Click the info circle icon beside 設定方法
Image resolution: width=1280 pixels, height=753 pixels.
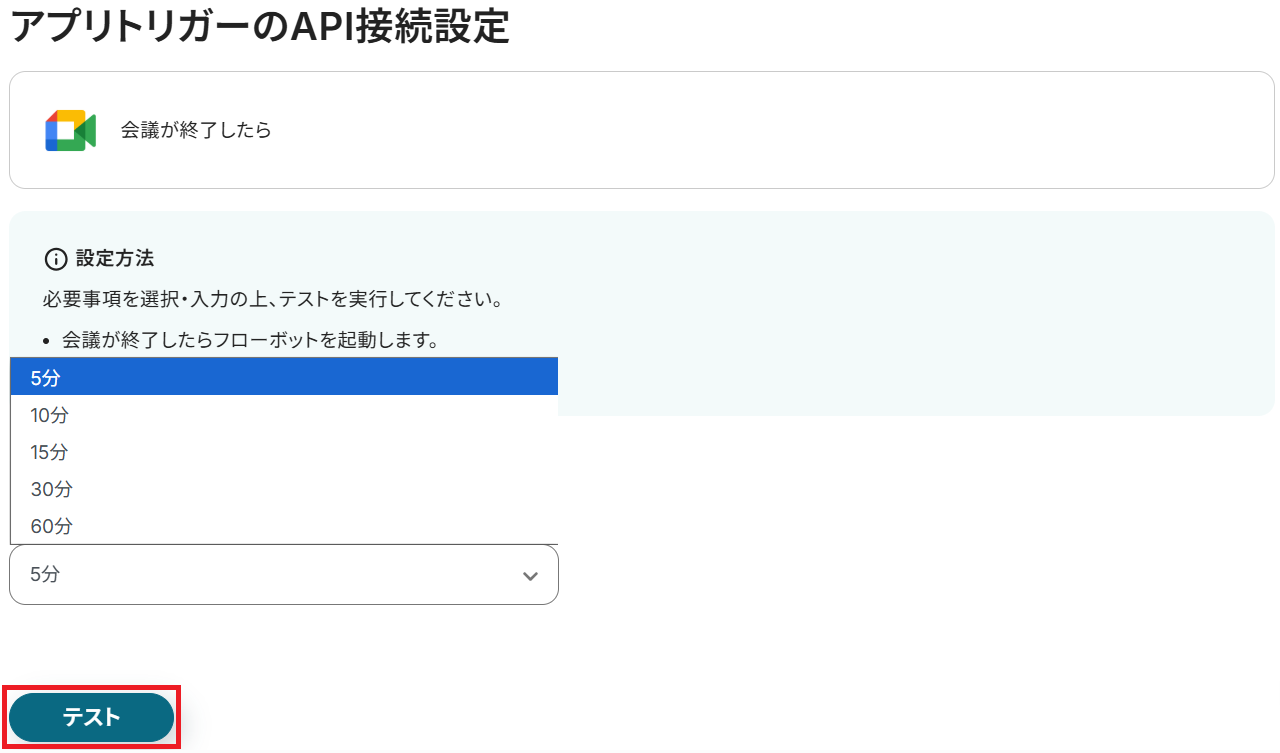(x=57, y=260)
